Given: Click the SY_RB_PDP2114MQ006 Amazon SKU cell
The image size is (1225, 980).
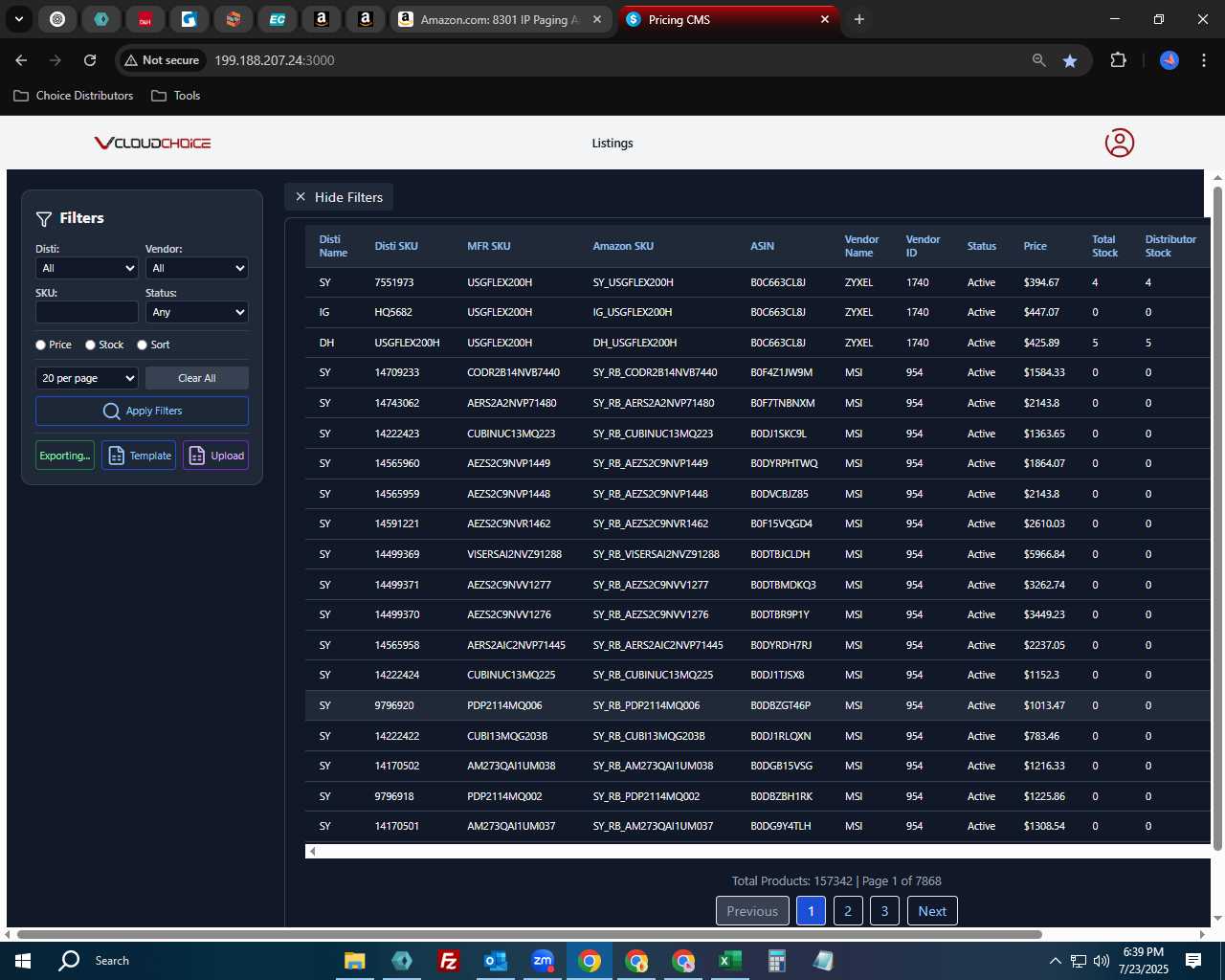Looking at the screenshot, I should pos(646,705).
